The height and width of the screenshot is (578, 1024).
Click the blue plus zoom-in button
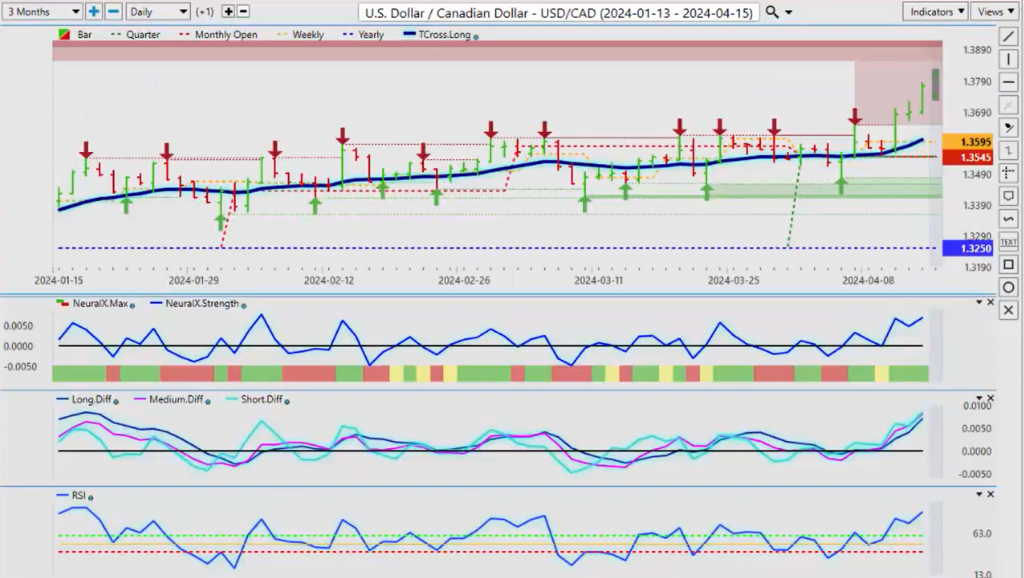(93, 12)
